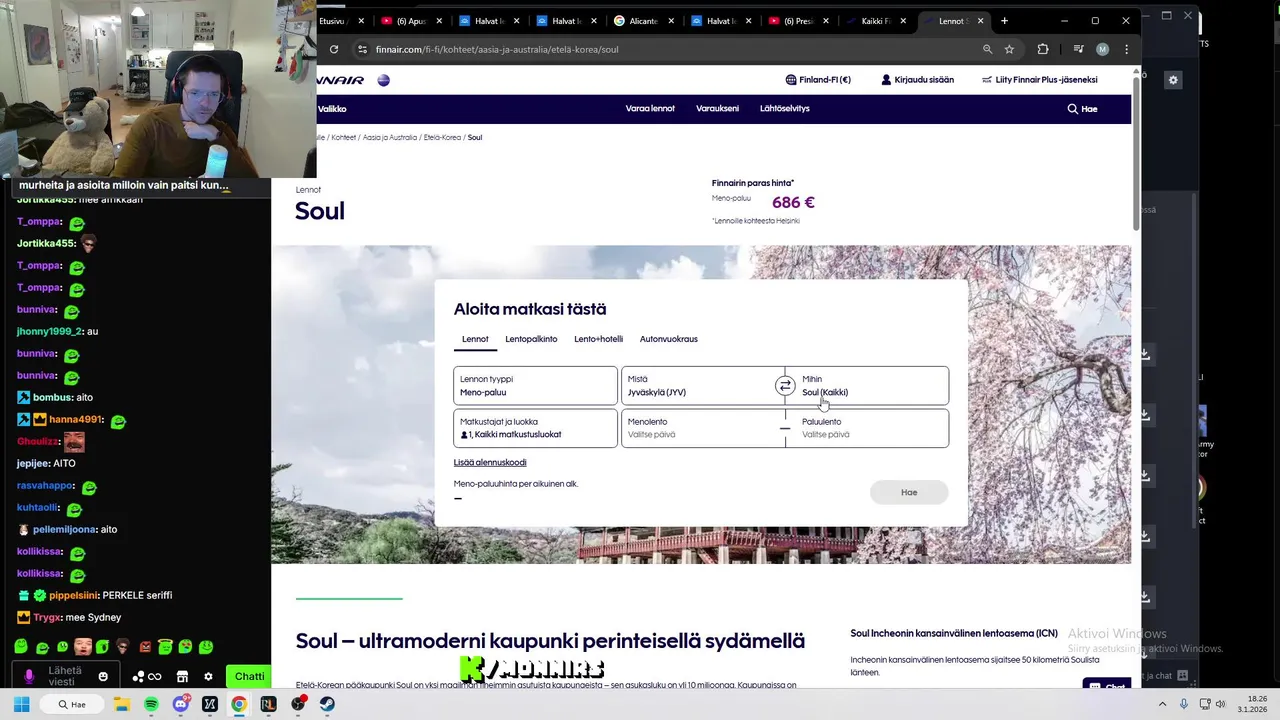Open the emoji picker in chat input
The width and height of the screenshot is (1280, 720).
pyautogui.click(x=102, y=676)
